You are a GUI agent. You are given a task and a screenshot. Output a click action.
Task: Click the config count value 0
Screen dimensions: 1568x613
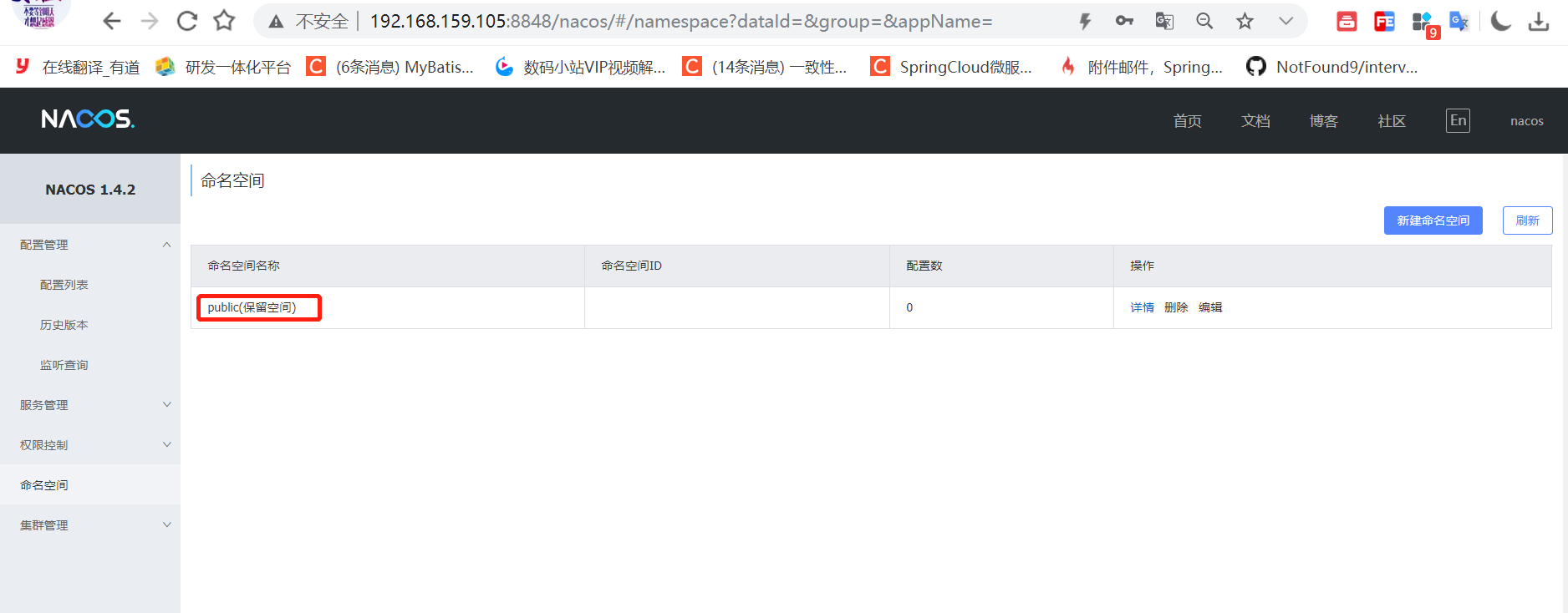click(x=909, y=307)
